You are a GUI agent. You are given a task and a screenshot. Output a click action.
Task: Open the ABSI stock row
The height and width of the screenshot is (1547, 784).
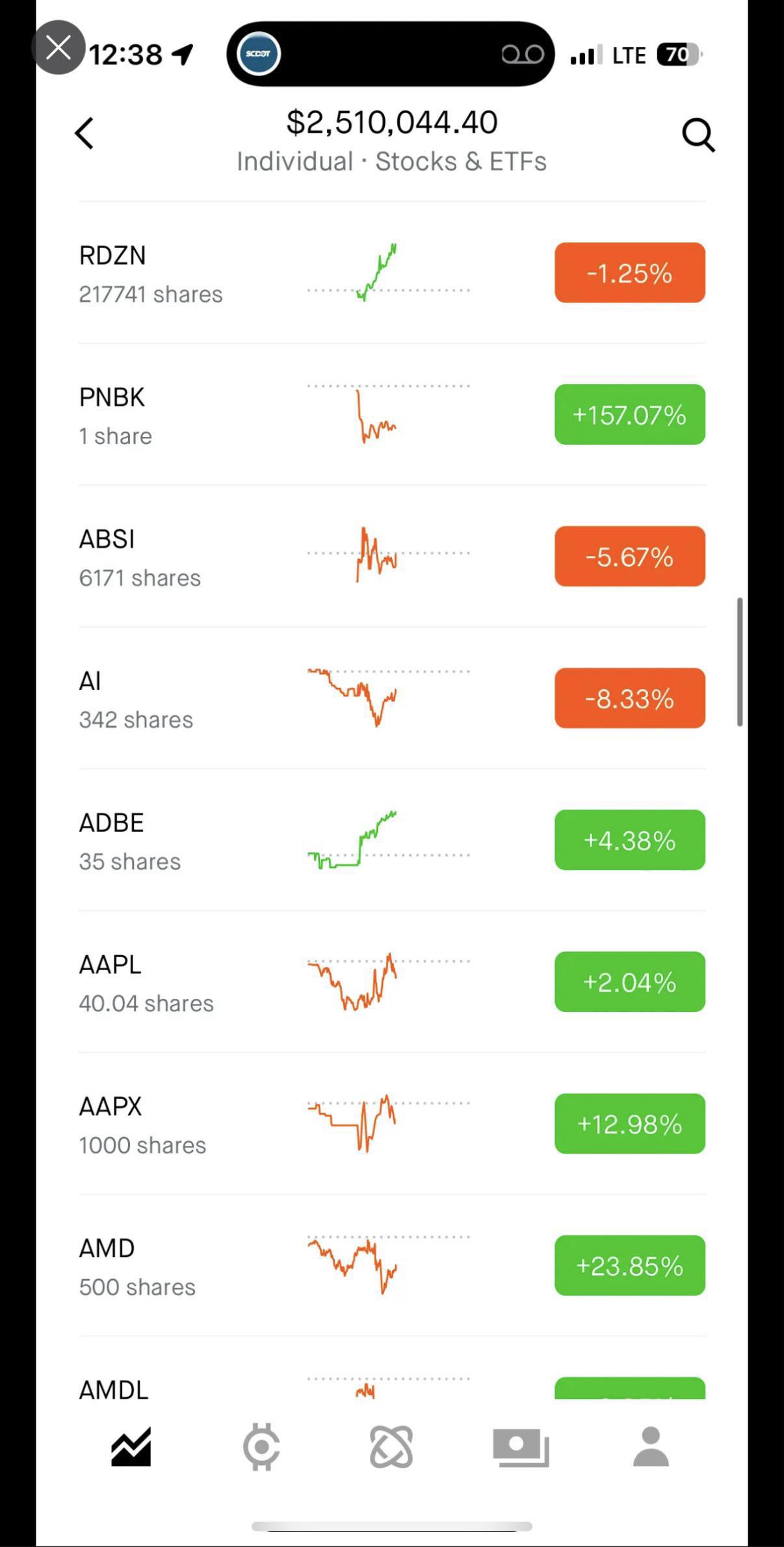[x=392, y=556]
